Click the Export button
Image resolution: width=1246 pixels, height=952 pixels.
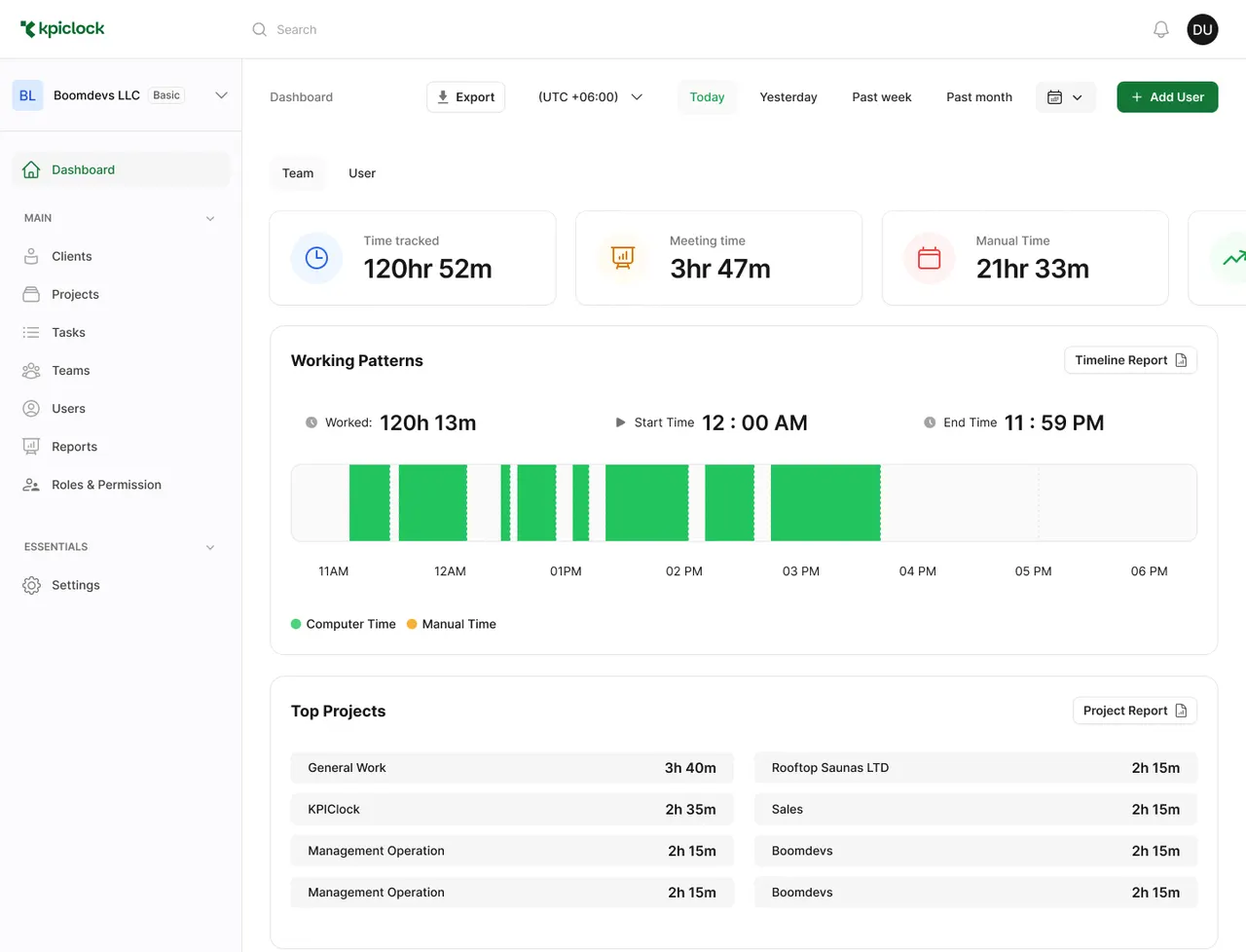click(x=465, y=97)
